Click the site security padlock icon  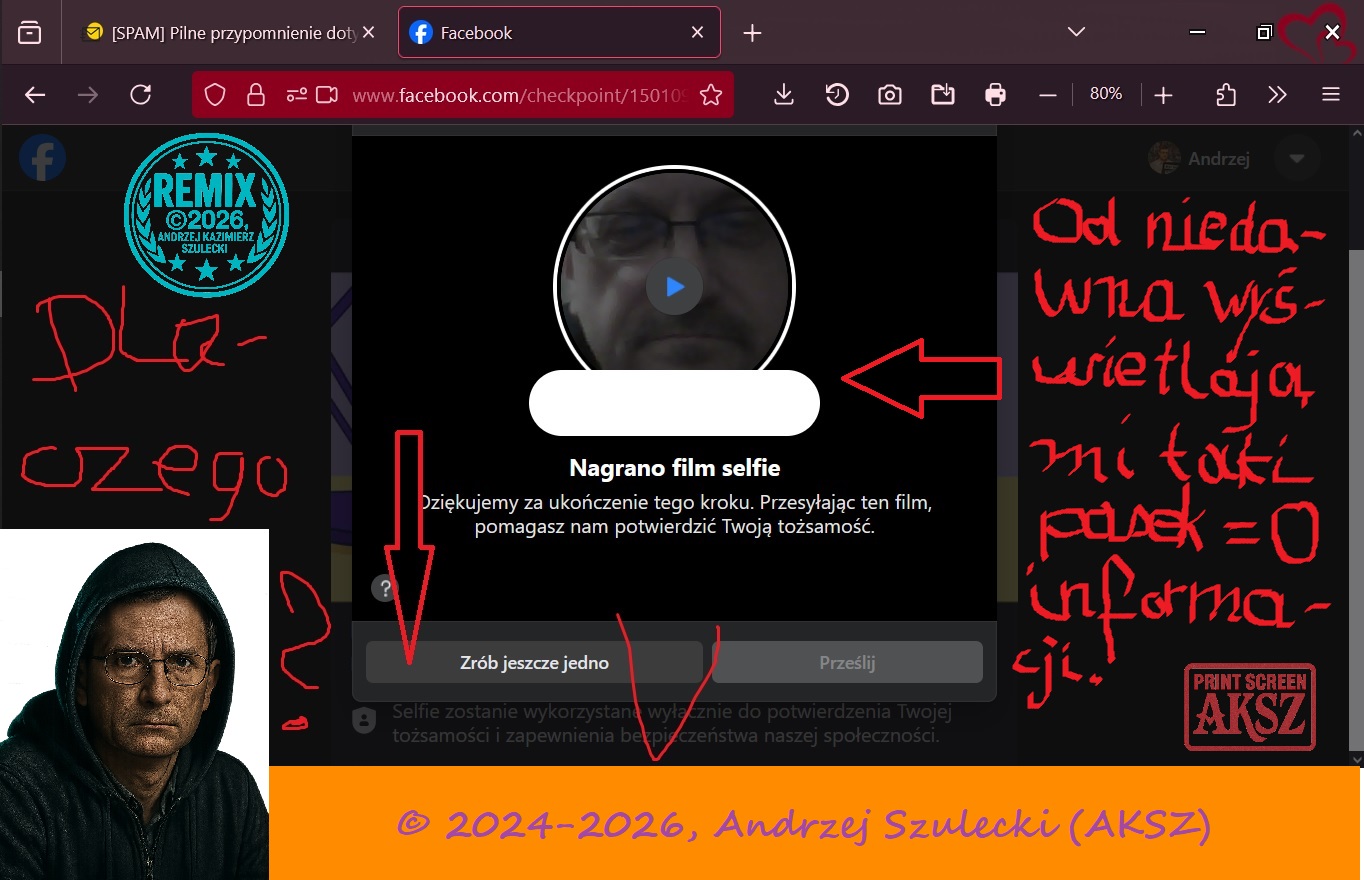pos(256,95)
